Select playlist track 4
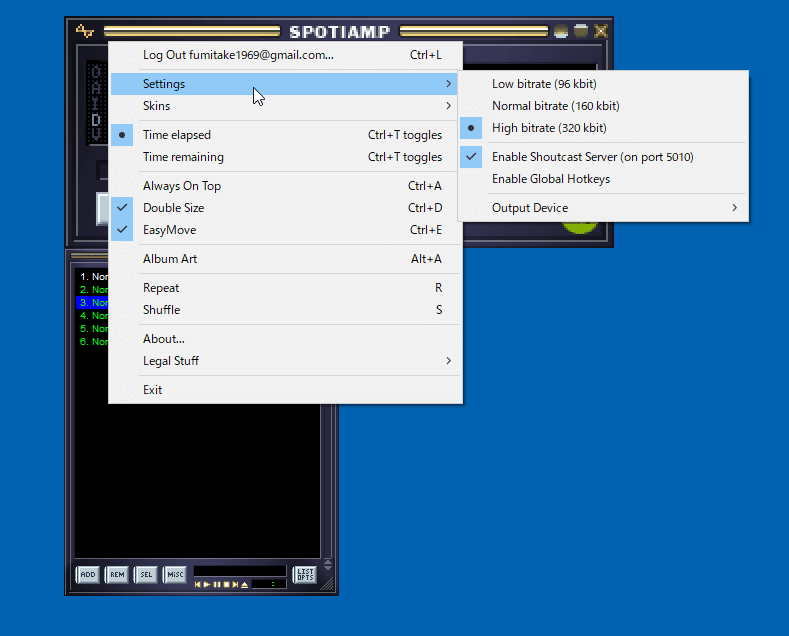Screen dimensions: 789x636 click(x=94, y=315)
